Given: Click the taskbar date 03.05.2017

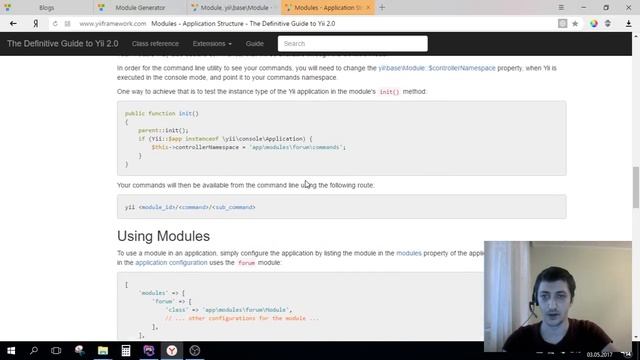Looking at the screenshot, I should coord(600,354).
